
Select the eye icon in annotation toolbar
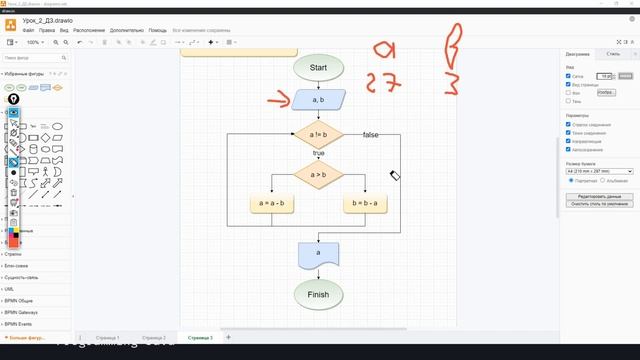pyautogui.click(x=13, y=112)
